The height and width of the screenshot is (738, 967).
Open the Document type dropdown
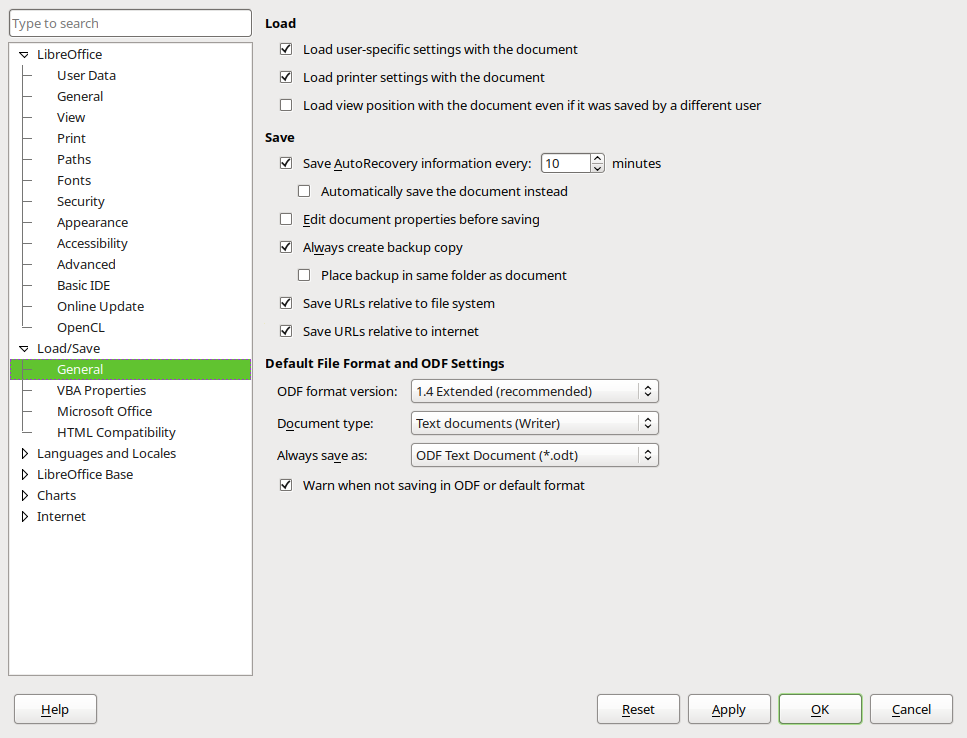(535, 423)
